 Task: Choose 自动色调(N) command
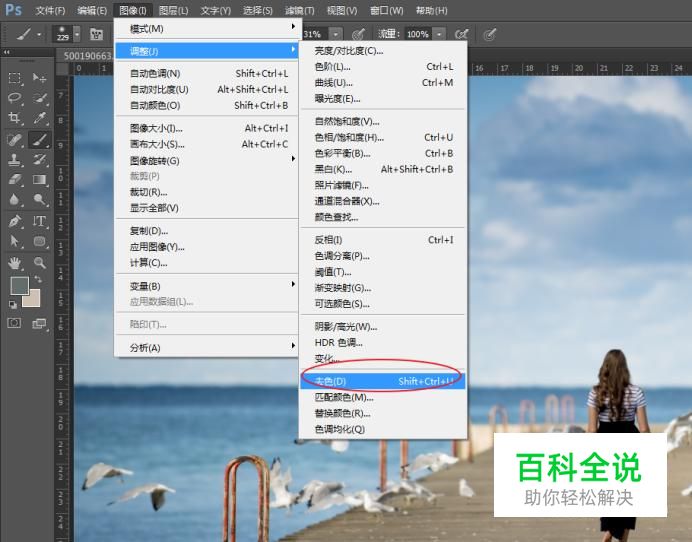(x=207, y=73)
